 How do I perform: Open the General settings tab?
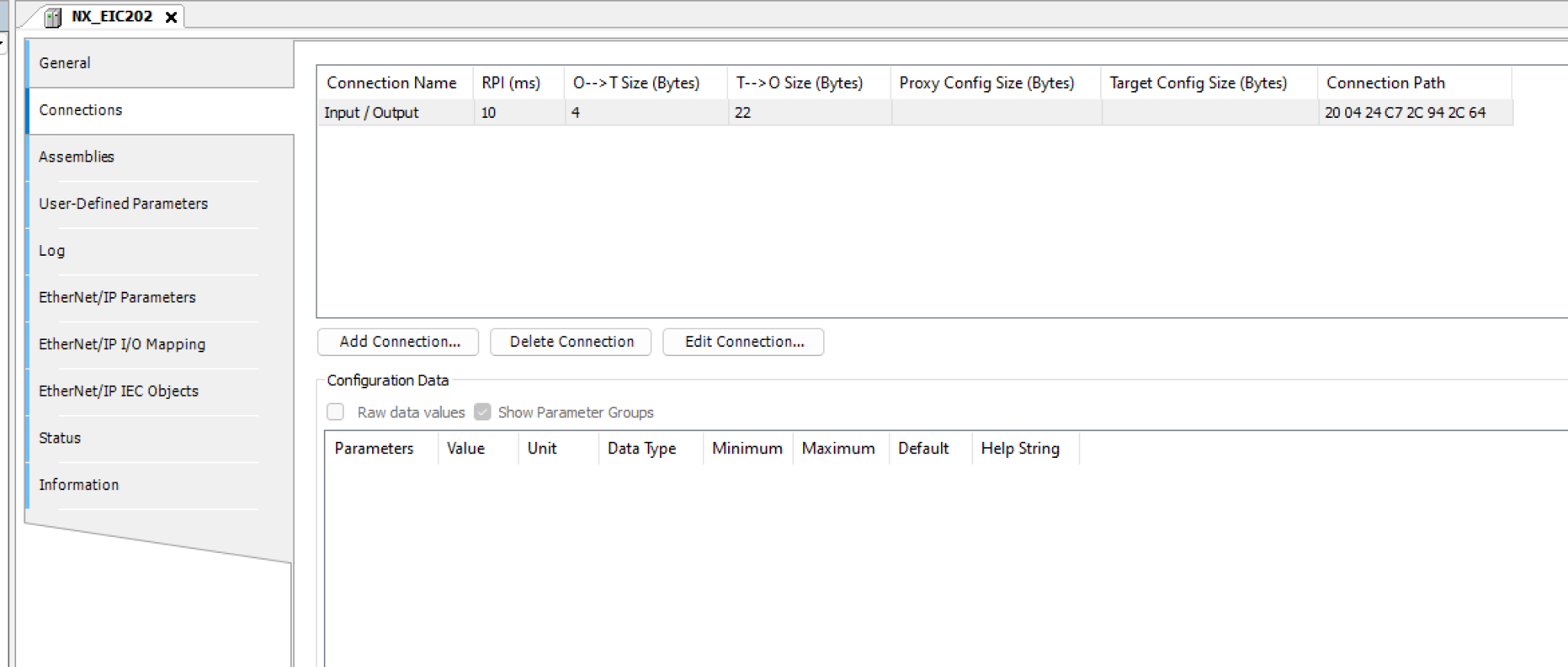pos(65,64)
